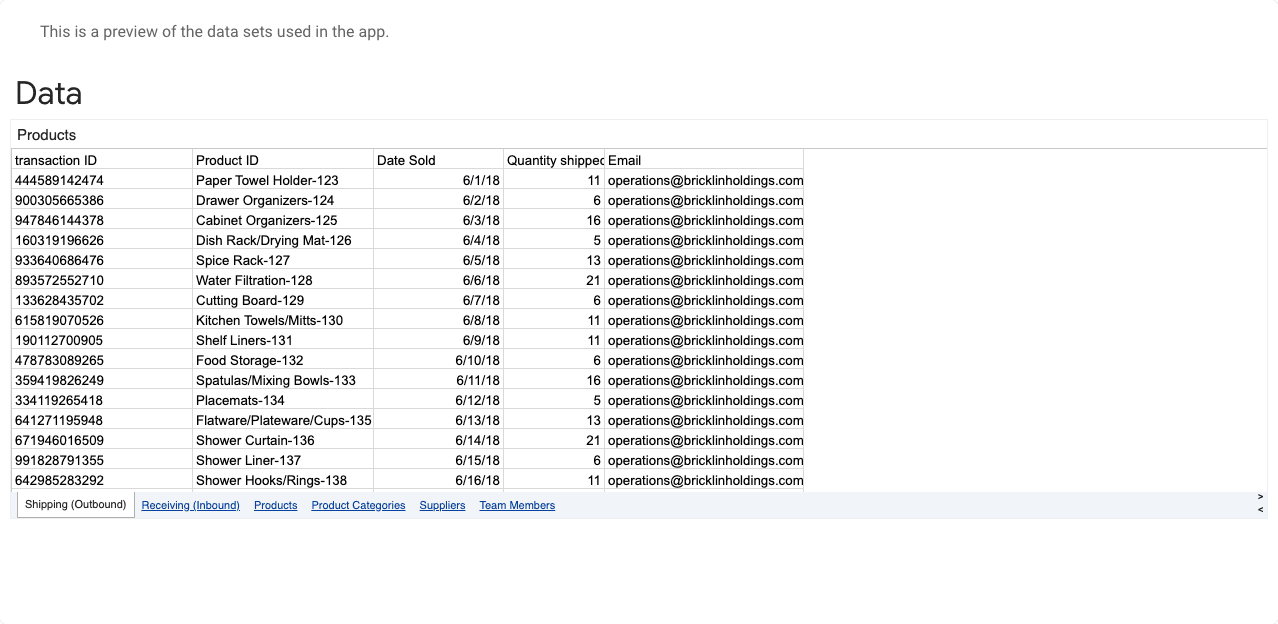Click transaction ID 444589142474
This screenshot has height=624, width=1278.
(102, 180)
